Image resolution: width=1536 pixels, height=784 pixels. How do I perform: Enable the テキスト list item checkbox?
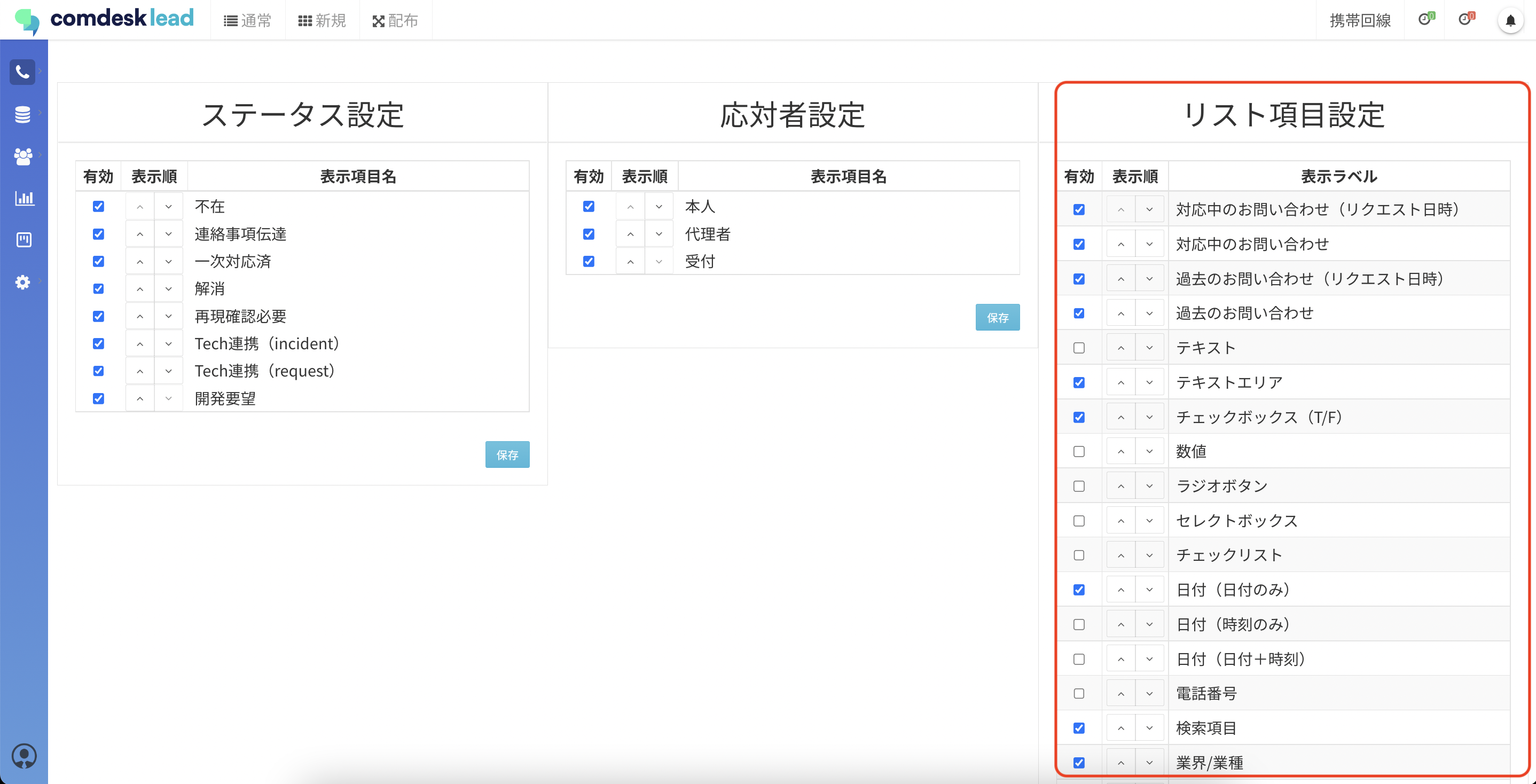point(1079,348)
